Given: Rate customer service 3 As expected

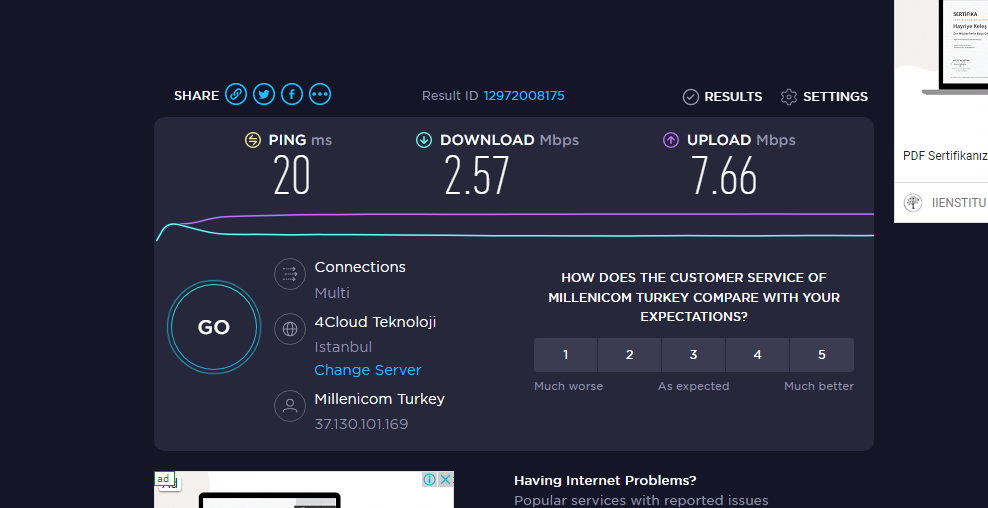Looking at the screenshot, I should pos(693,355).
